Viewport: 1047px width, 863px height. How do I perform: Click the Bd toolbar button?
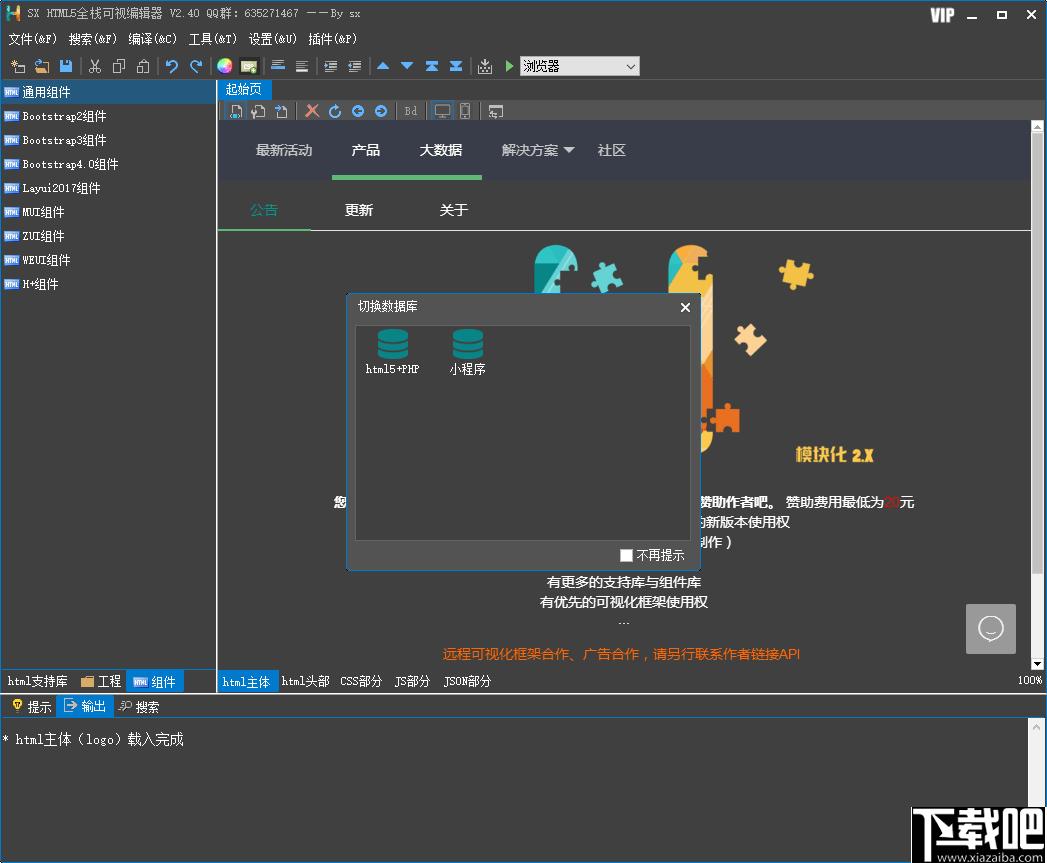411,111
